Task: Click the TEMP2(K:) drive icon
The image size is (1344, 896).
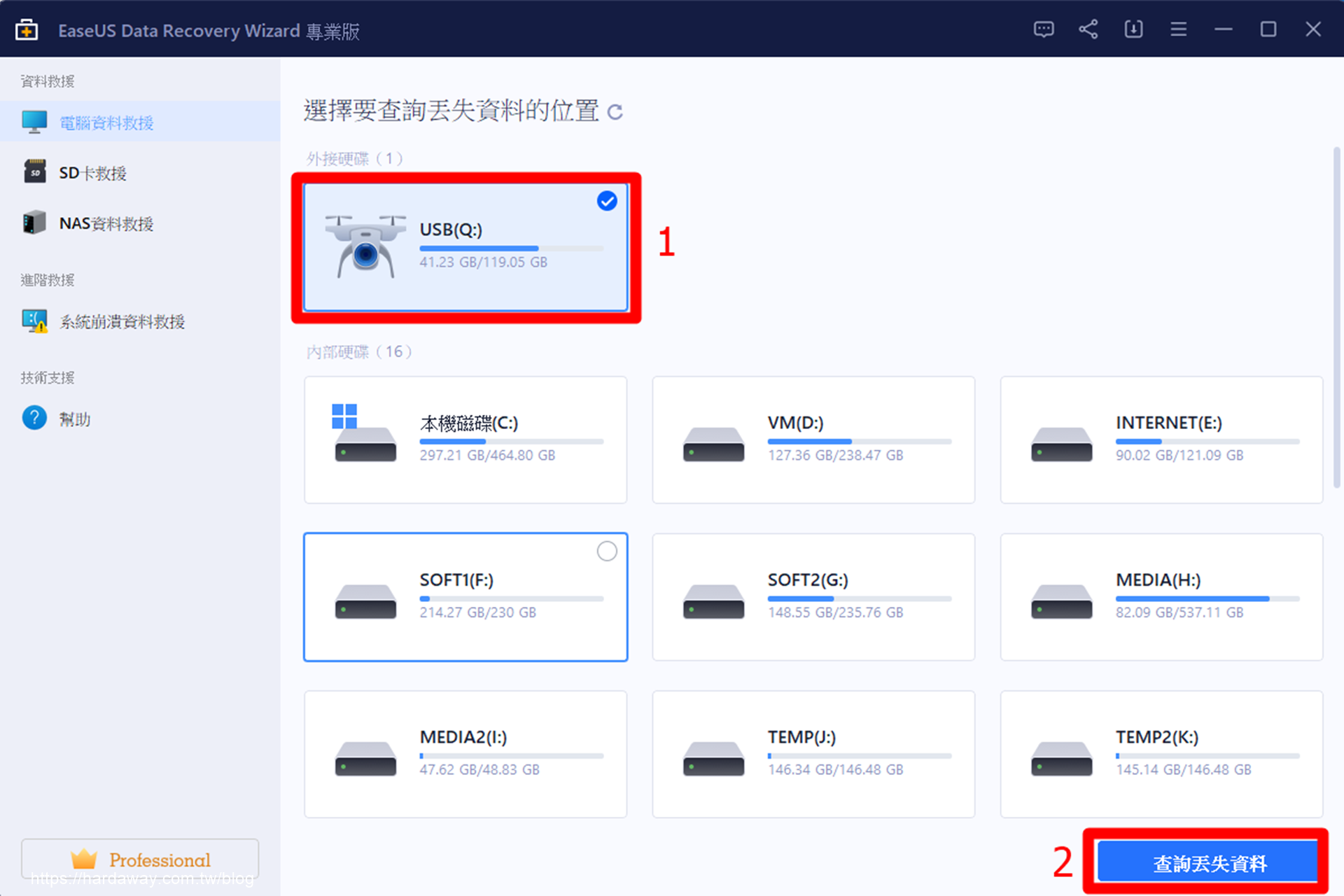Action: (1061, 758)
